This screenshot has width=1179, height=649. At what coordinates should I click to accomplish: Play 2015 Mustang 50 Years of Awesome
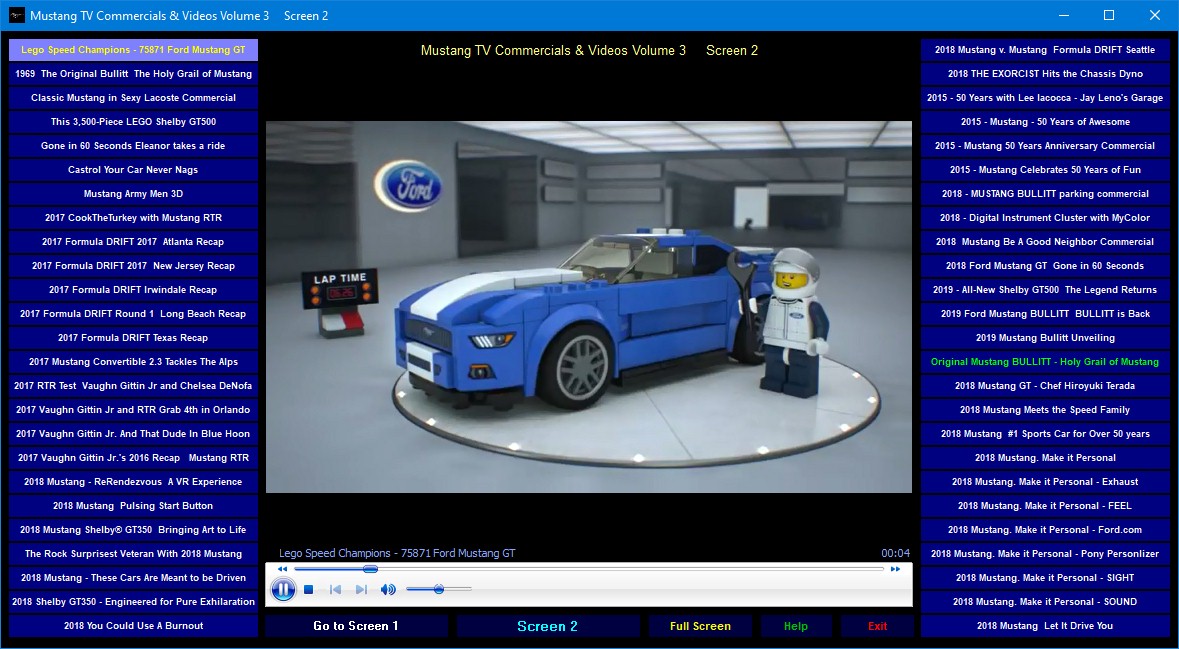click(x=1045, y=122)
